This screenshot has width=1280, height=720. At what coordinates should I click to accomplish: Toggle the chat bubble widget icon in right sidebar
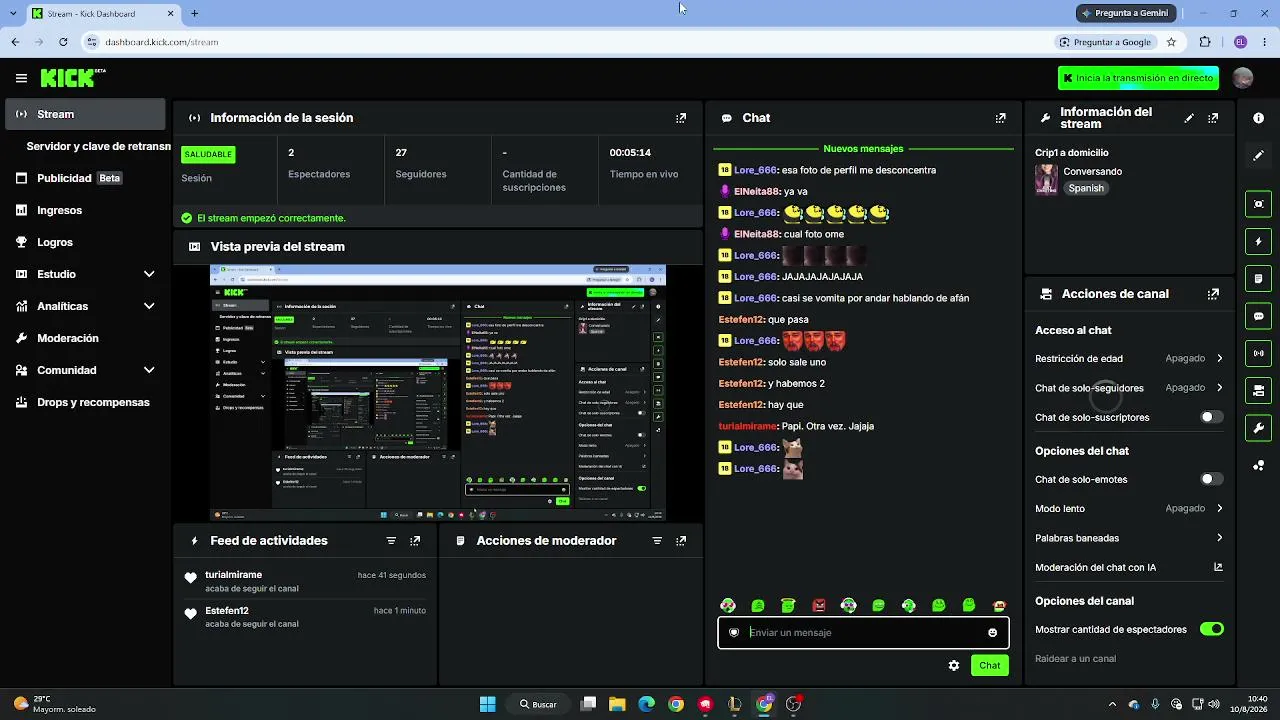click(x=1258, y=316)
